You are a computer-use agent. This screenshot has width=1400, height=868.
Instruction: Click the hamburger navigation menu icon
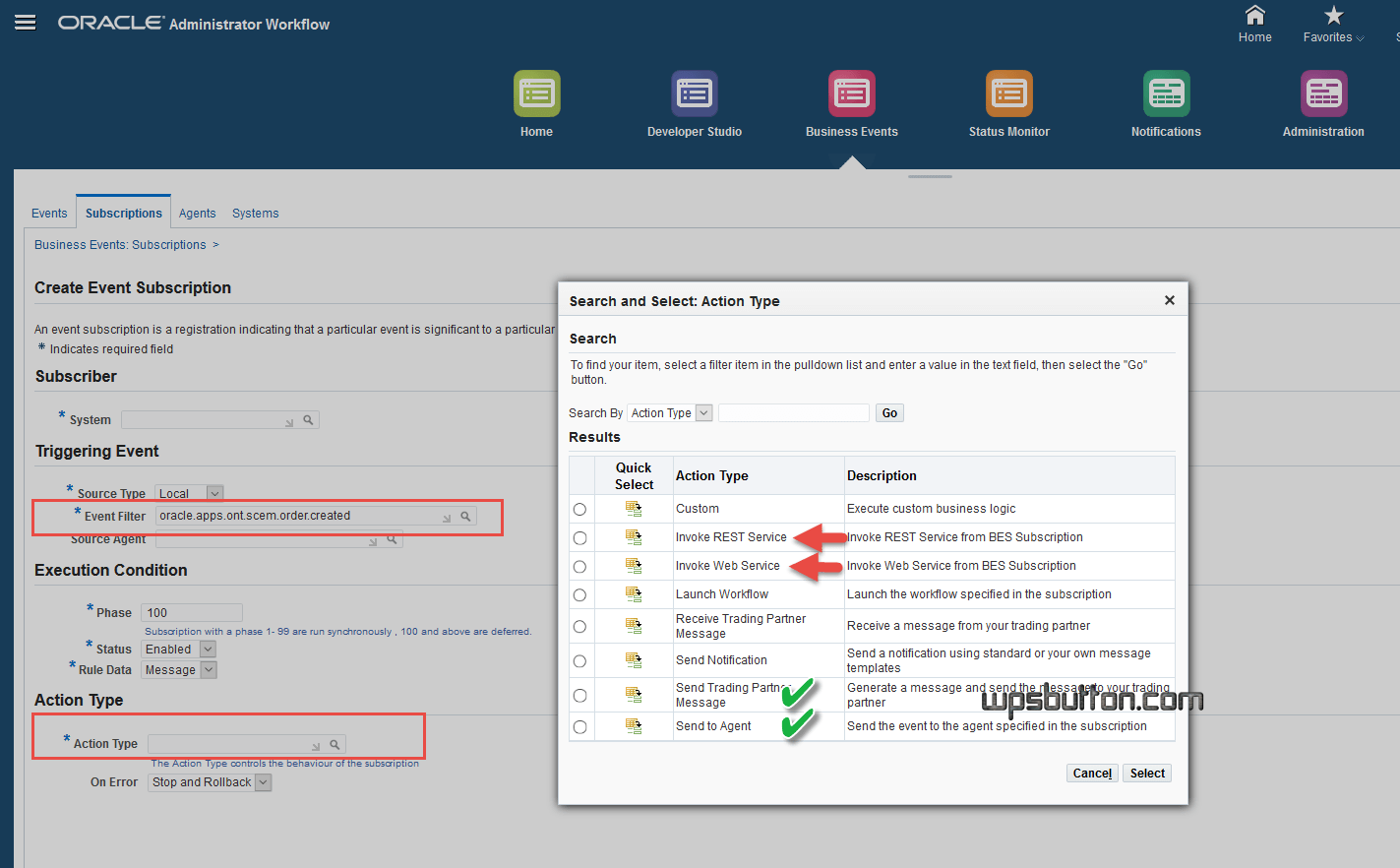pyautogui.click(x=26, y=22)
